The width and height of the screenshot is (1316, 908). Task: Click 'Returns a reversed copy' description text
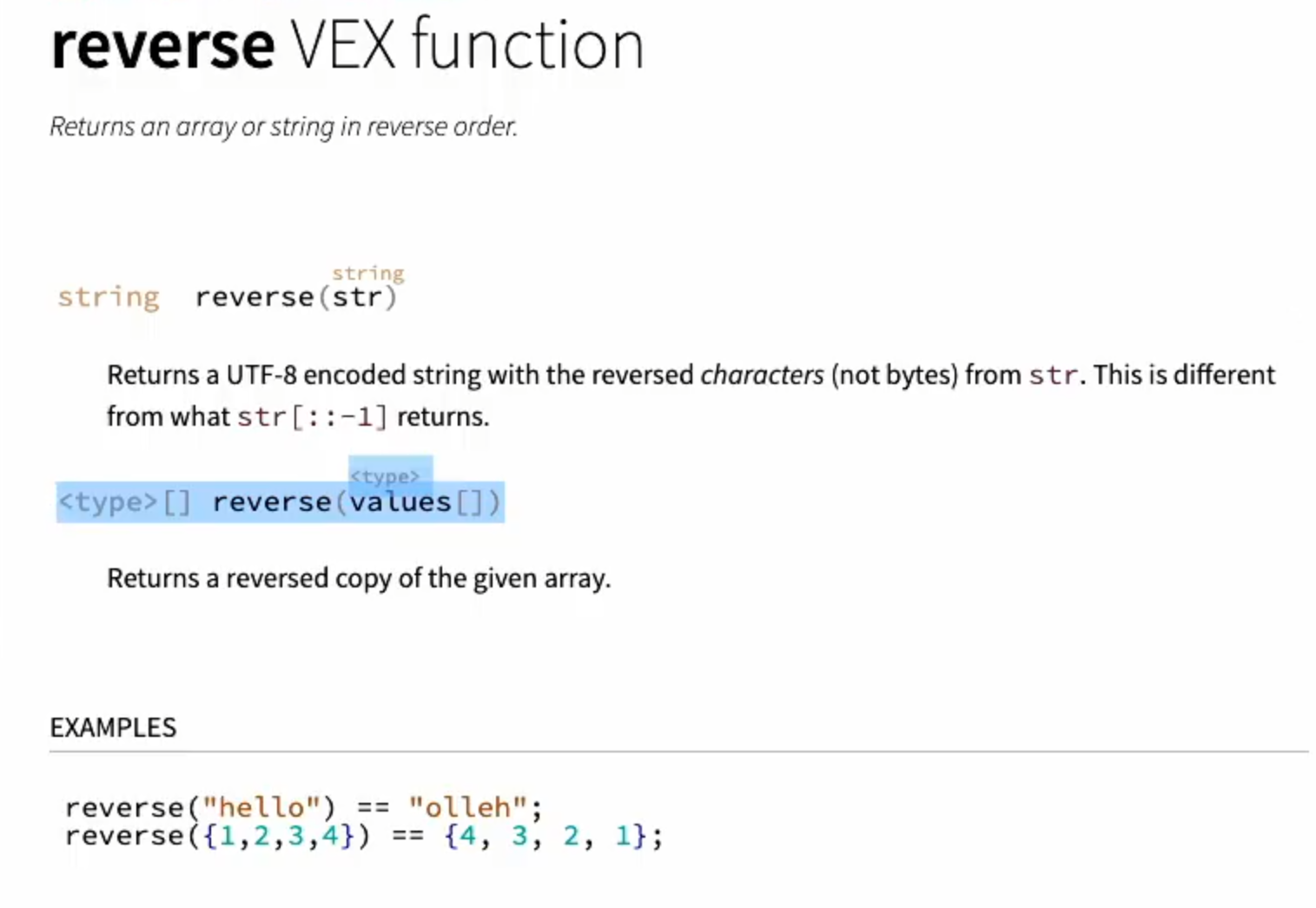[359, 579]
